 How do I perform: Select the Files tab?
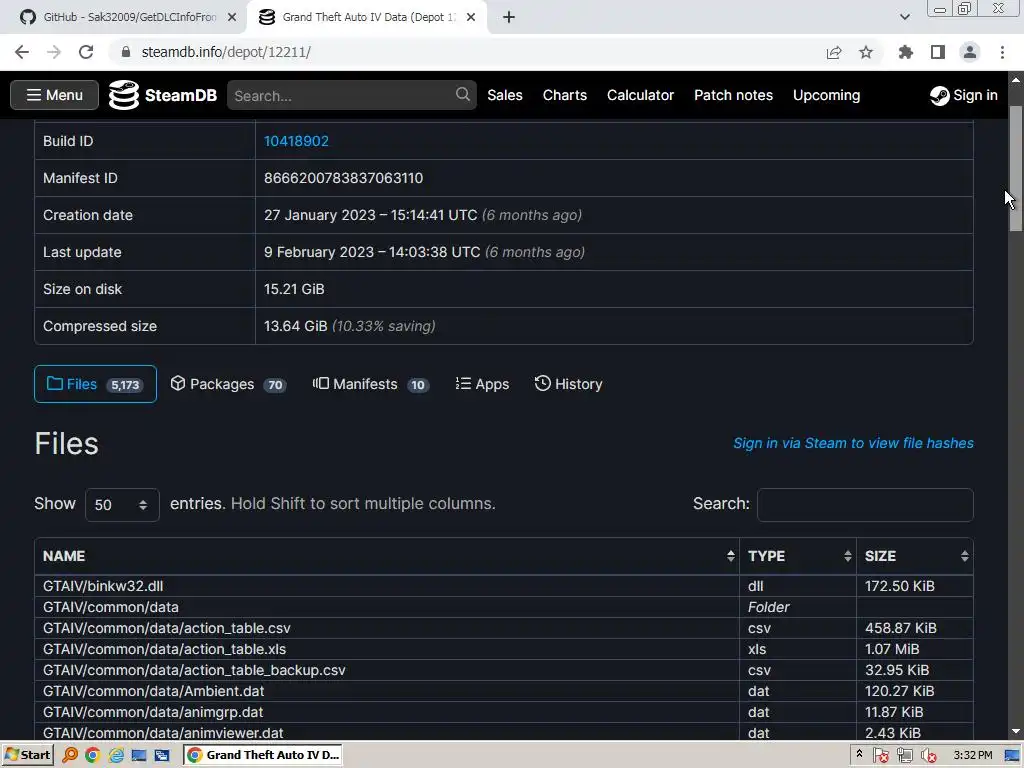pyautogui.click(x=95, y=384)
